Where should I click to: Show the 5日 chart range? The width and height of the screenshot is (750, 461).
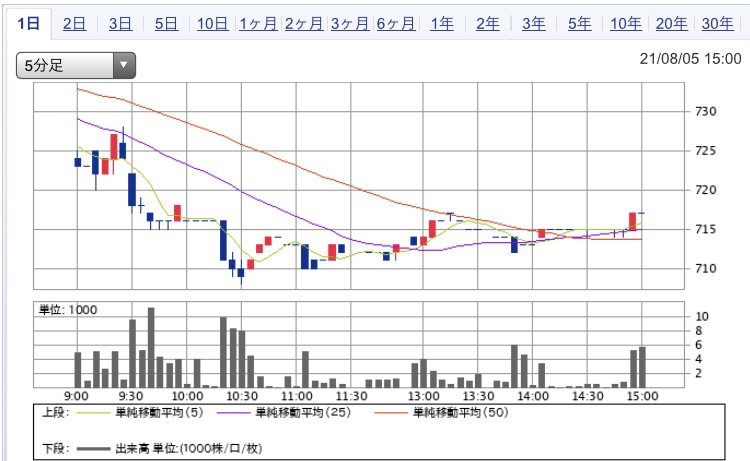tap(166, 23)
